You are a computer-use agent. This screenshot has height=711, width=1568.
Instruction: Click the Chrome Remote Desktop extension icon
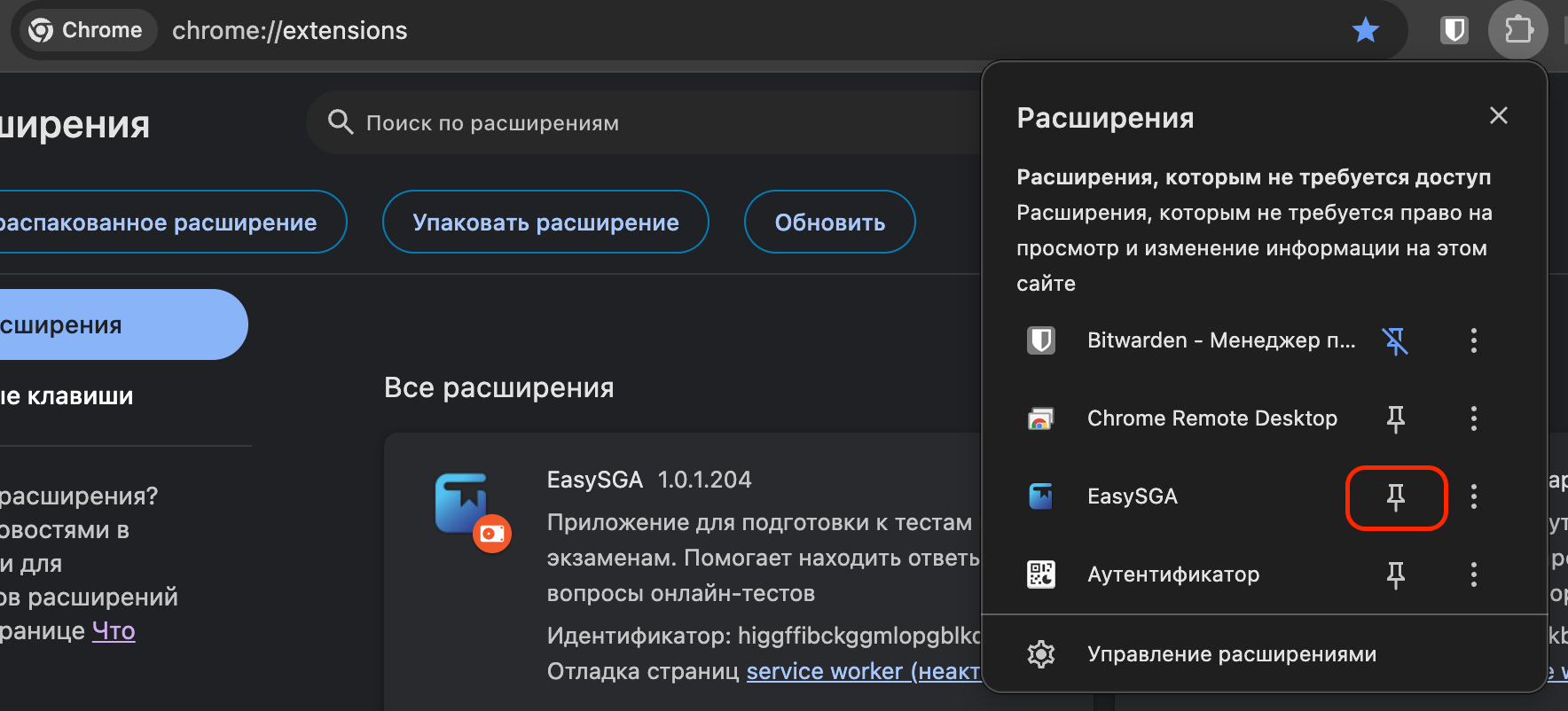1040,418
